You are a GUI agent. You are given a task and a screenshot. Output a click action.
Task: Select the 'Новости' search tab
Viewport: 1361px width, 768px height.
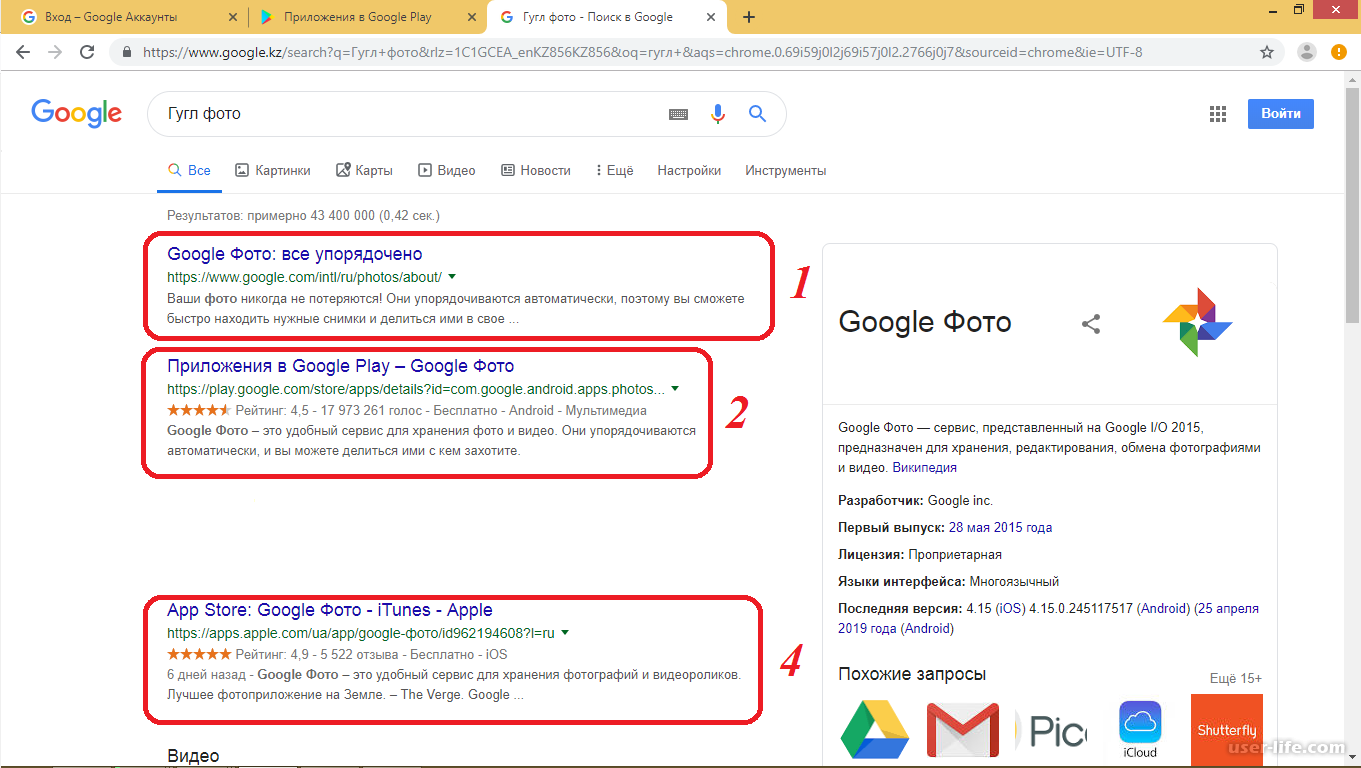coord(536,171)
